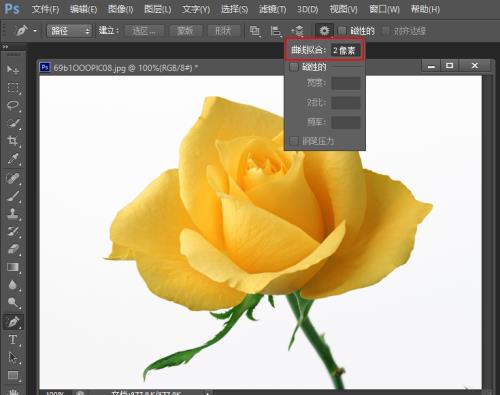Screen dimensions: 500x395
Task: Open the 帮助(H) menu
Action: 425,9
